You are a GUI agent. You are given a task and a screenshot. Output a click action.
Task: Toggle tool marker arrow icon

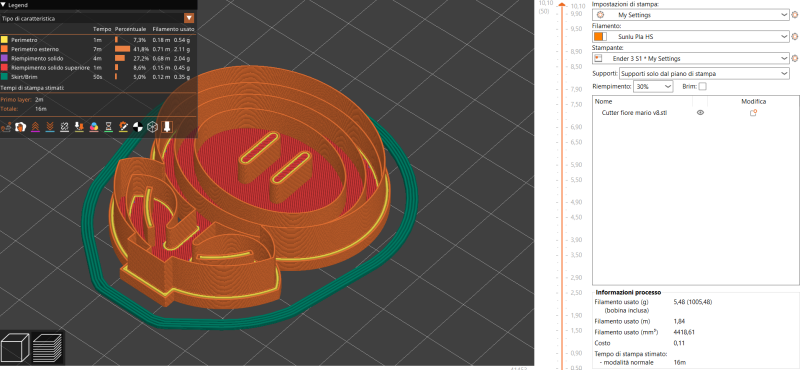pos(166,127)
